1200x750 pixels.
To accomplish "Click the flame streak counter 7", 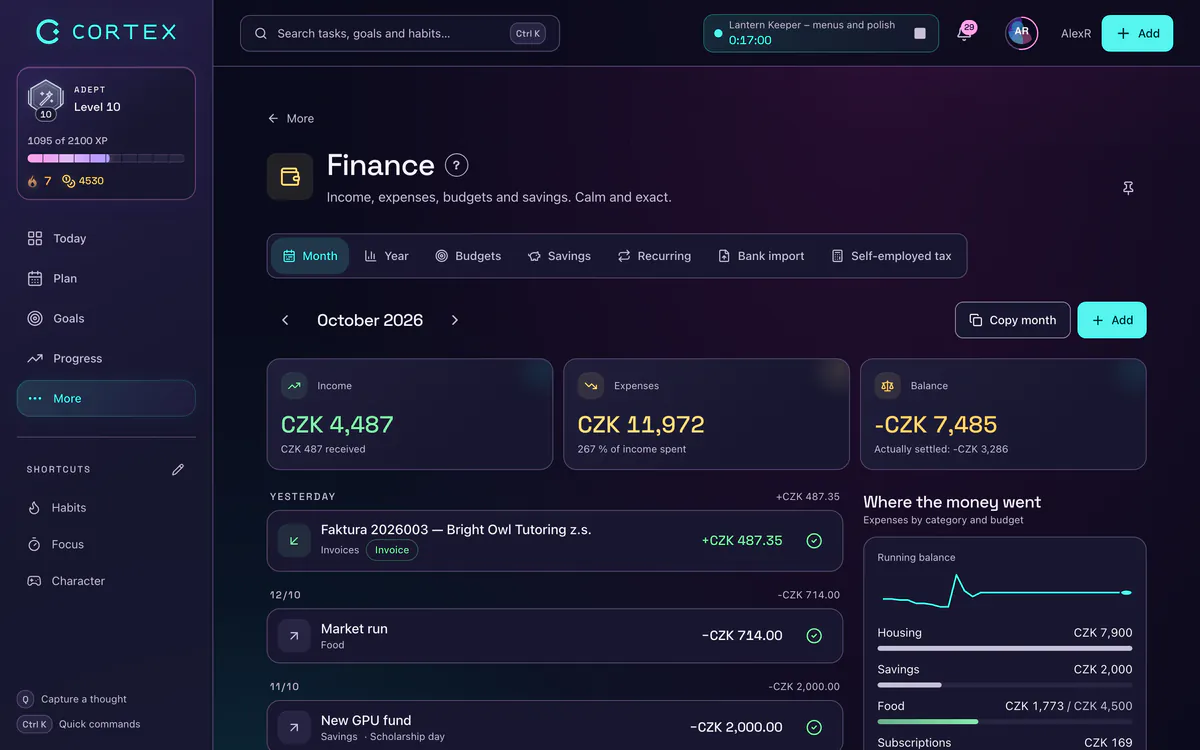I will (39, 181).
